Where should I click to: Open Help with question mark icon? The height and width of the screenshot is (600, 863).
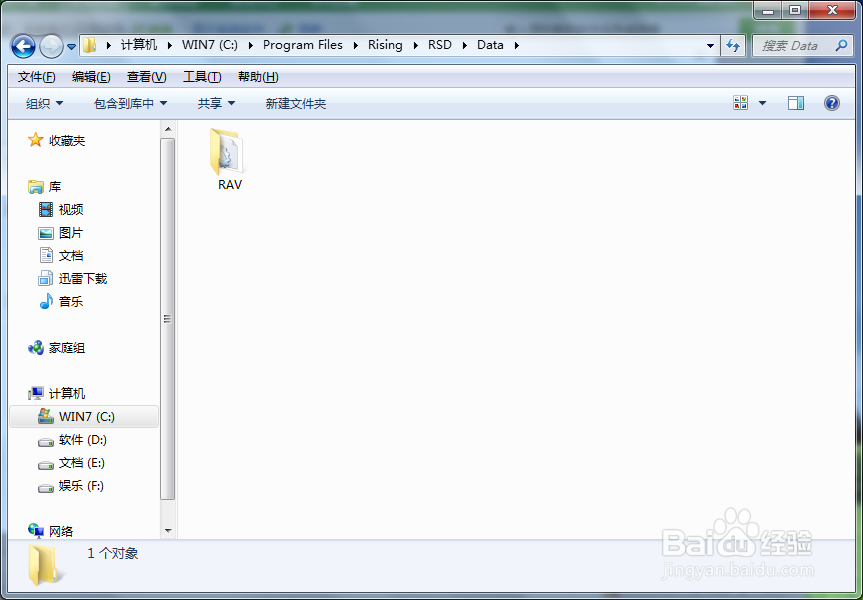[832, 103]
